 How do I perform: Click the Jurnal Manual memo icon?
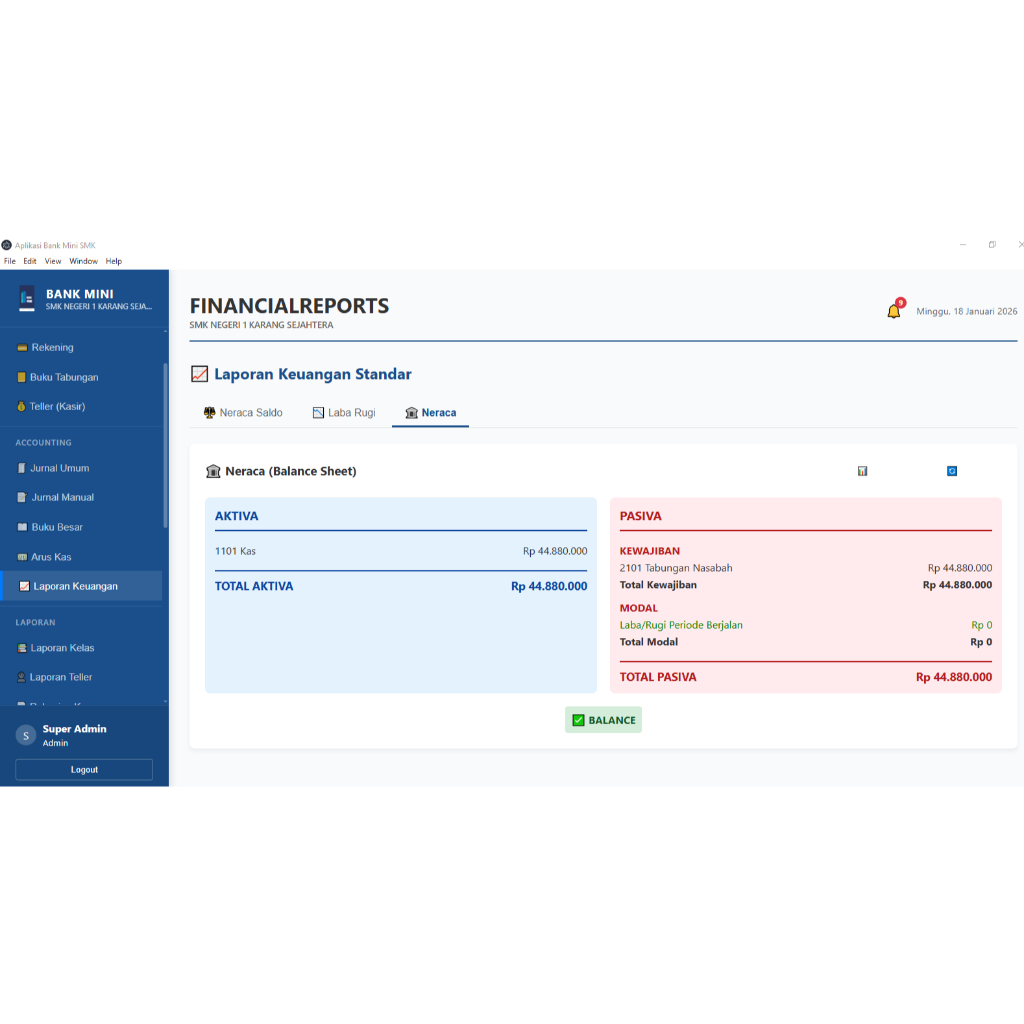point(22,497)
